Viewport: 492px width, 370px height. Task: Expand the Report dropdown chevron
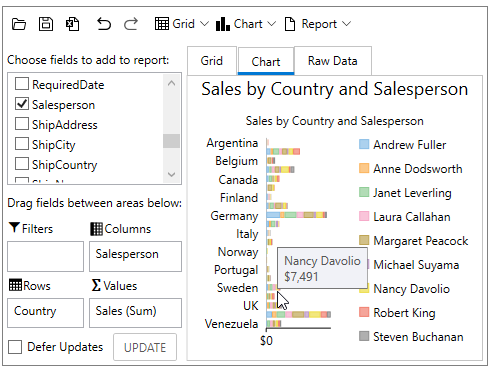tap(347, 24)
